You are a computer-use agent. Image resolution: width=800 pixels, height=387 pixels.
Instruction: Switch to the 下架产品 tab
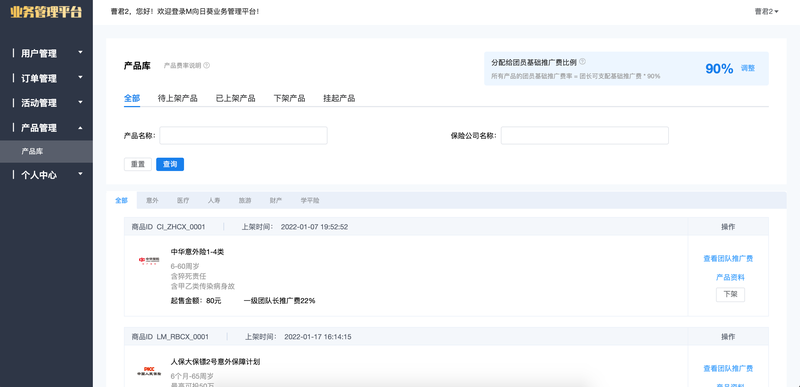[x=289, y=98]
